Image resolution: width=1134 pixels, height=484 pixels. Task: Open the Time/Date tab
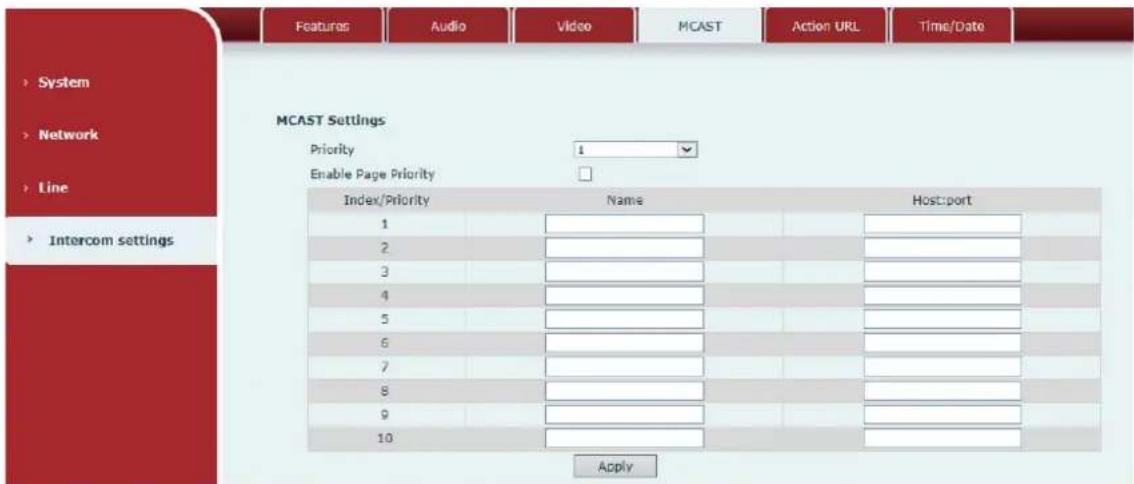point(950,26)
